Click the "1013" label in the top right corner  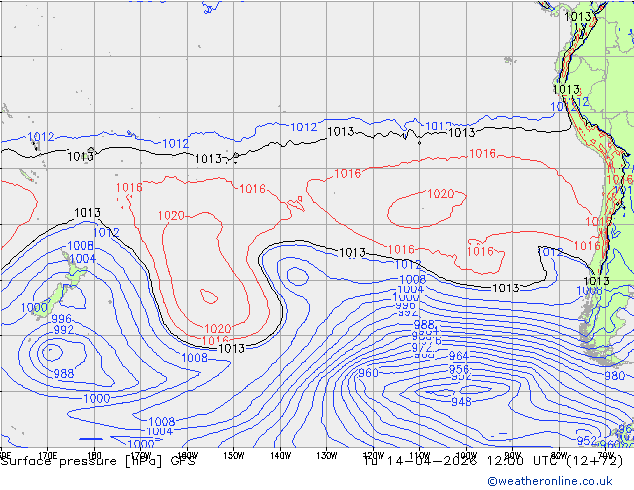(577, 17)
